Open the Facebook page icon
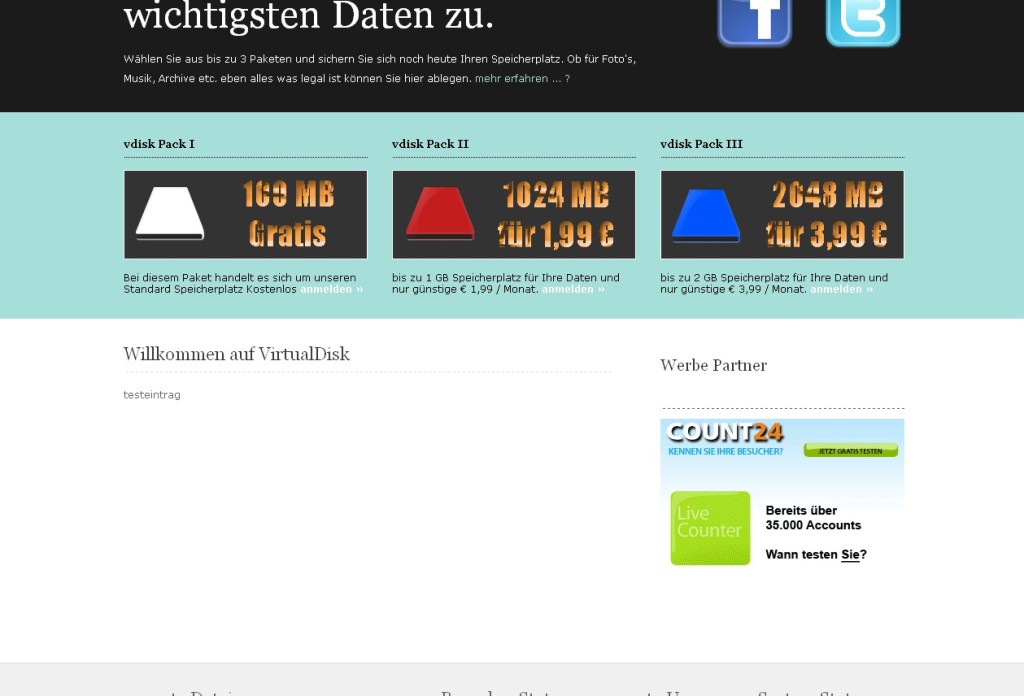The height and width of the screenshot is (696, 1024). [x=754, y=20]
